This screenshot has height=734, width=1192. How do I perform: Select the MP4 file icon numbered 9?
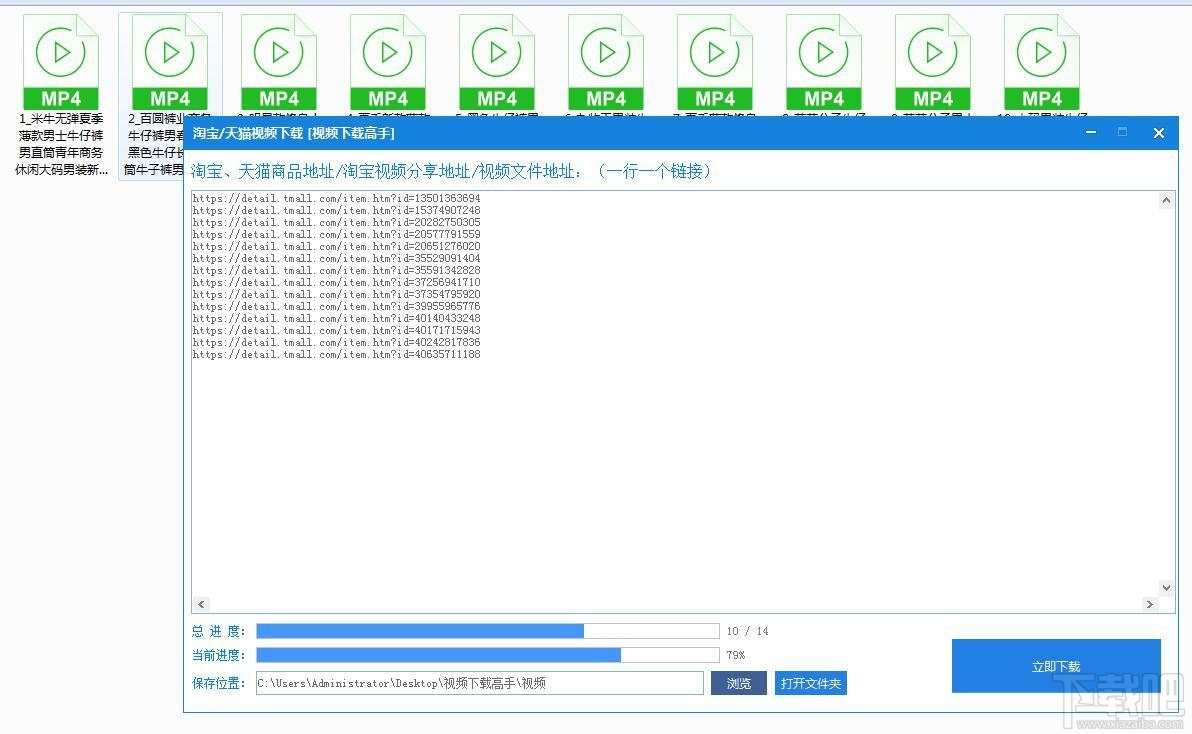tap(933, 63)
